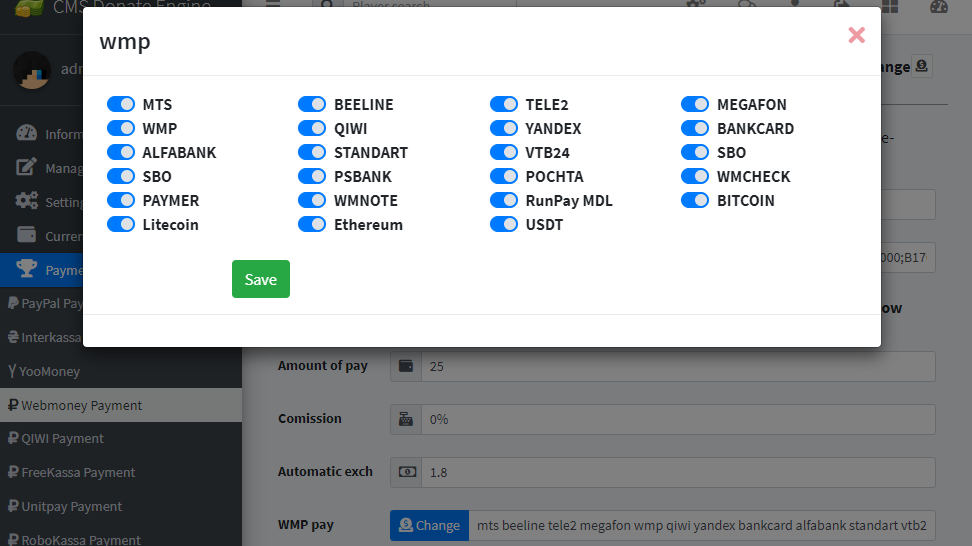
Task: Click the Change button for WMP pay
Action: tap(429, 525)
